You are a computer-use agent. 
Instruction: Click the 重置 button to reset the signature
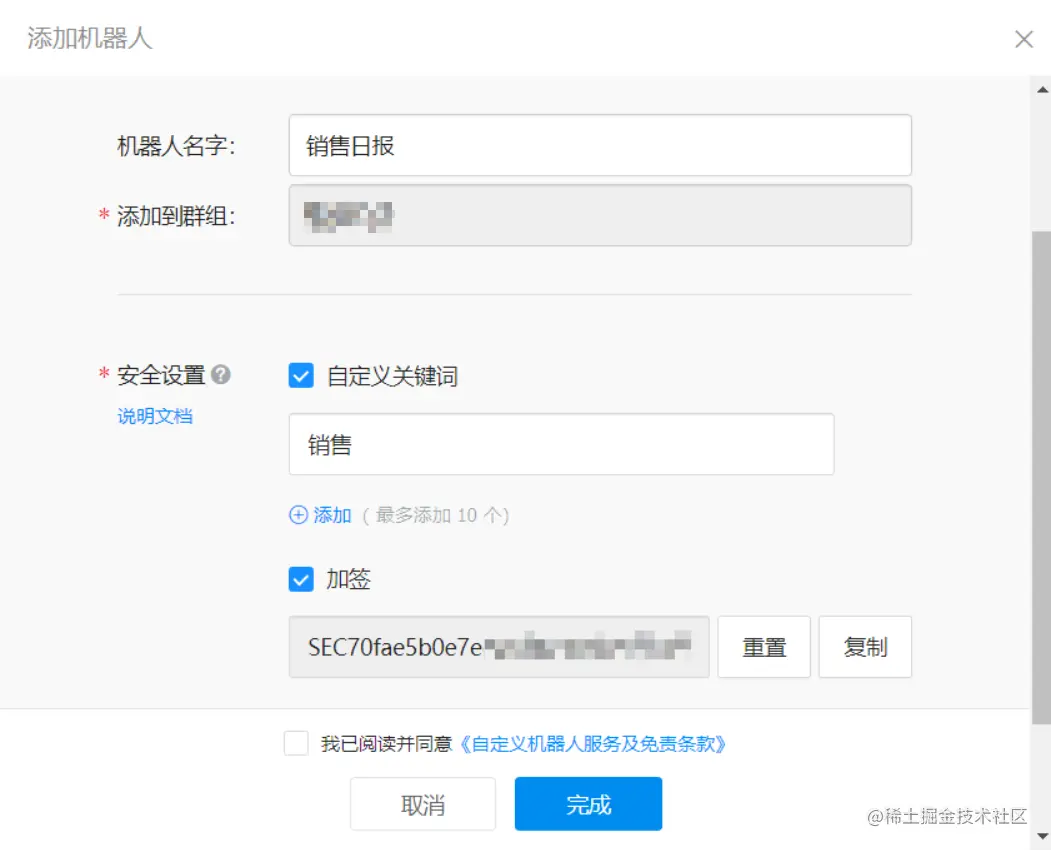tap(763, 647)
